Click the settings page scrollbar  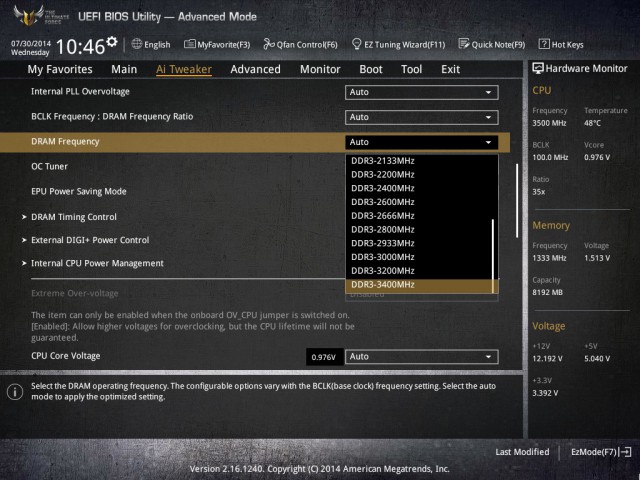tap(517, 200)
